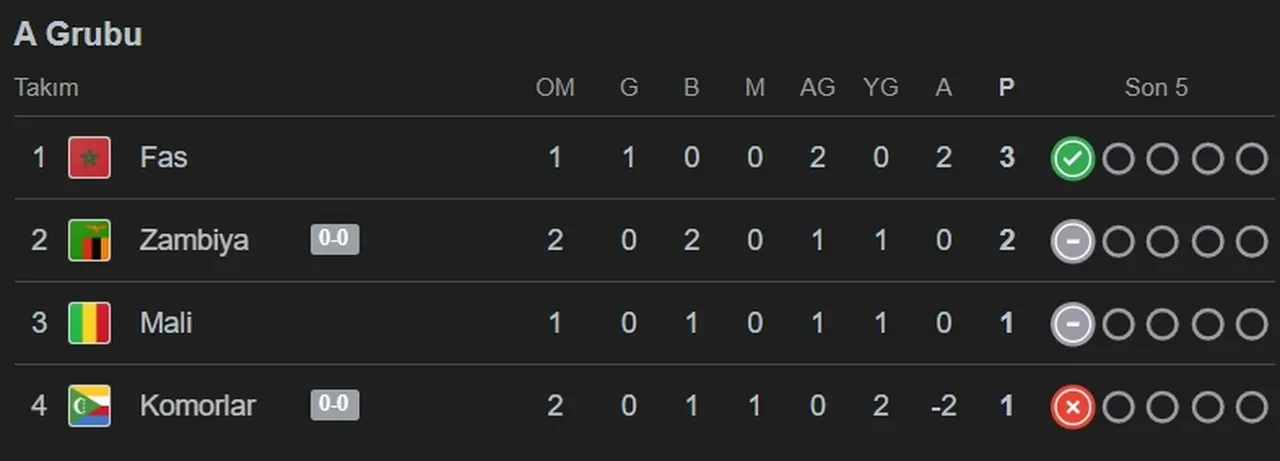Click the A Grubu group title
The width and height of the screenshot is (1280, 461).
coord(78,34)
